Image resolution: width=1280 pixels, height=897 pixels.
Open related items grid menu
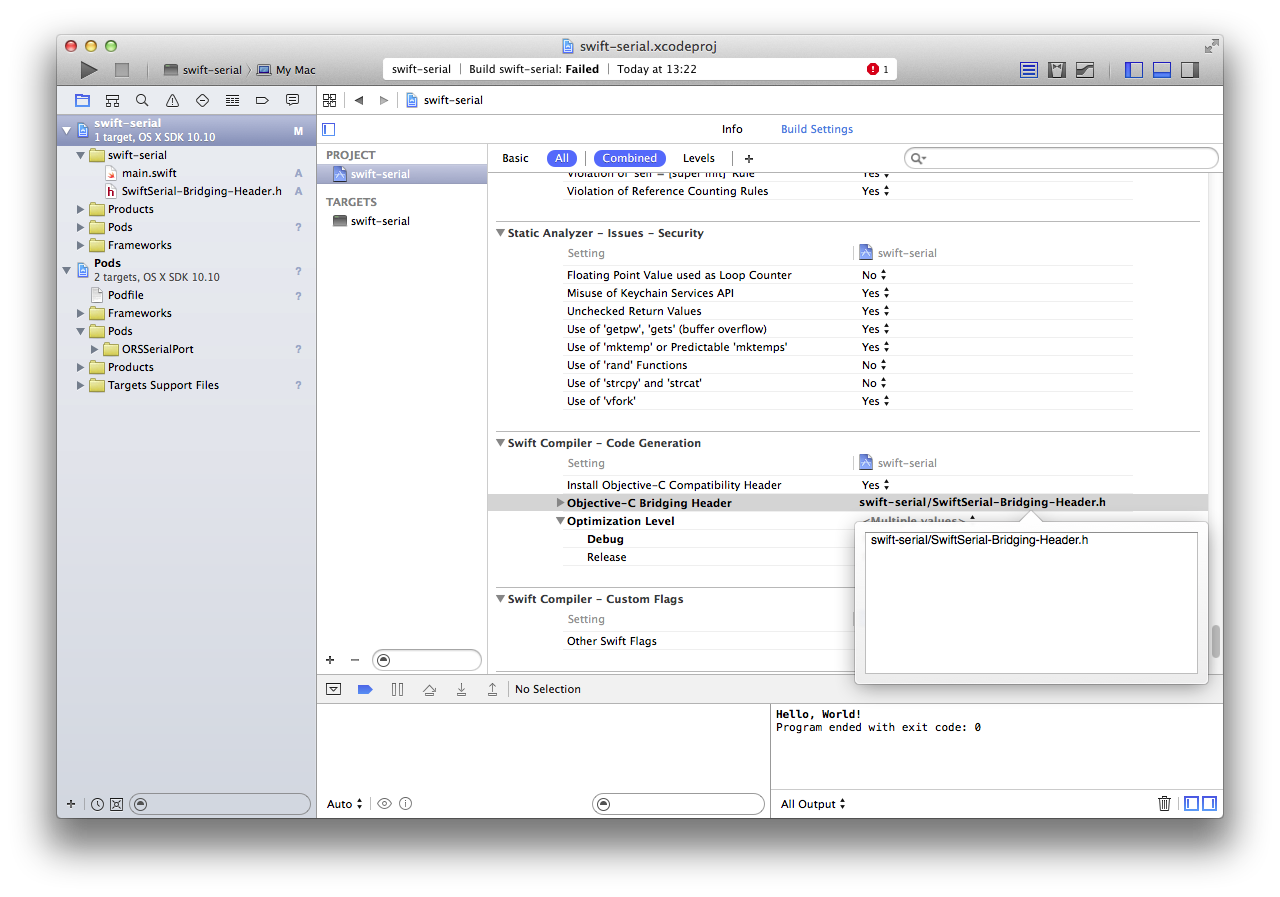329,100
